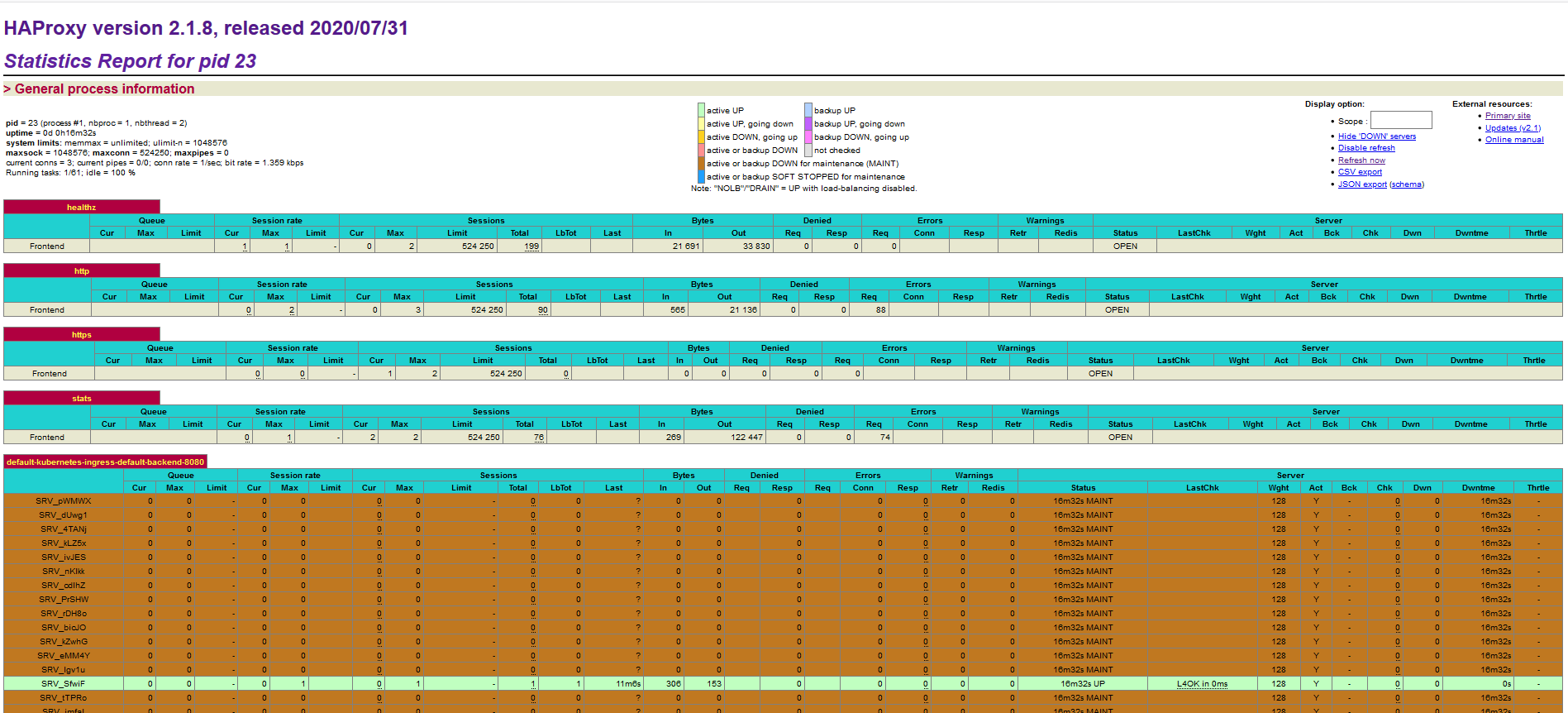Open the Online manual link
Screen dimensions: 1568x713
[1513, 140]
